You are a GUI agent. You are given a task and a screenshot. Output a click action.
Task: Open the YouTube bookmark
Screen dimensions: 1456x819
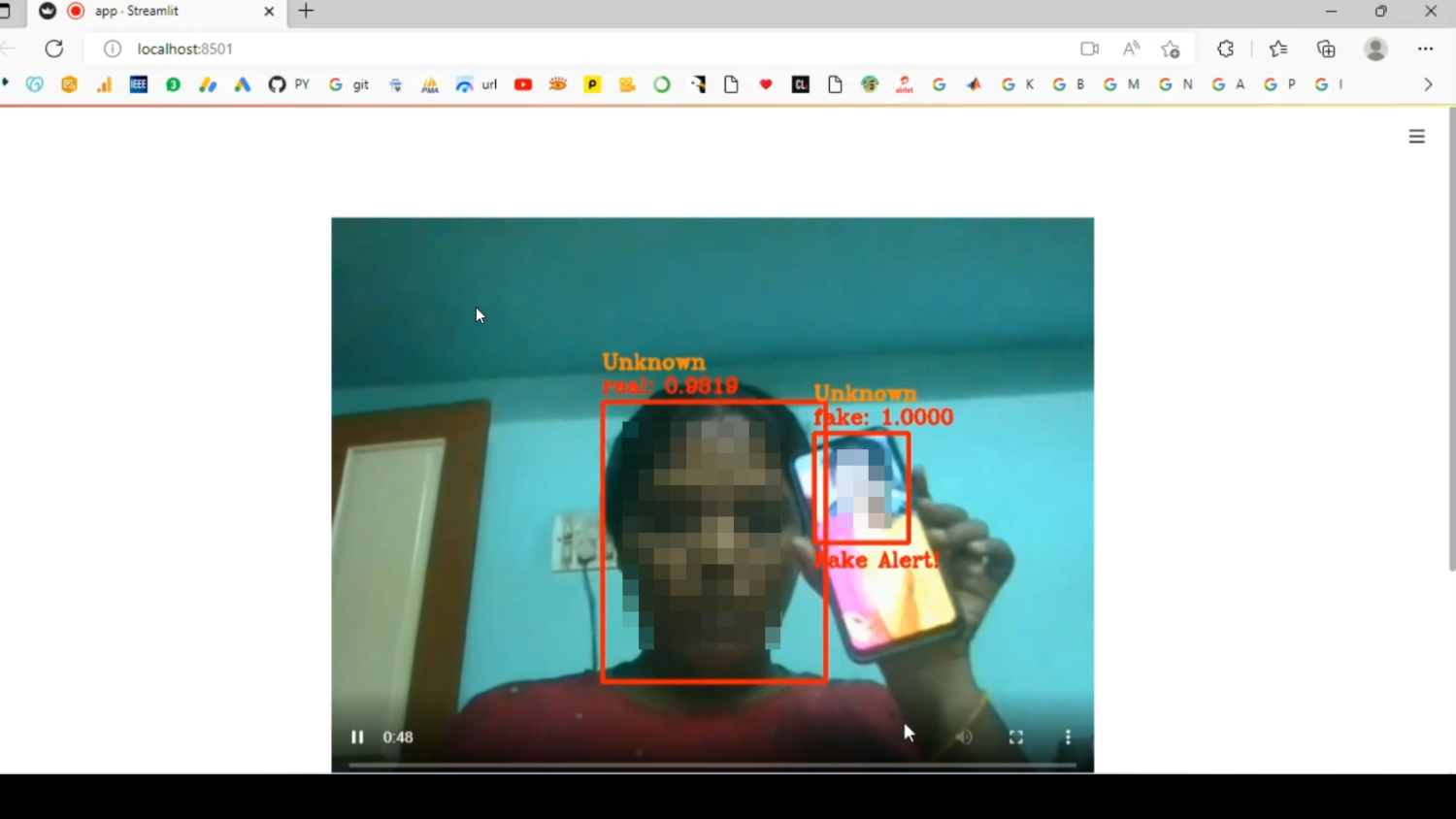pos(522,84)
